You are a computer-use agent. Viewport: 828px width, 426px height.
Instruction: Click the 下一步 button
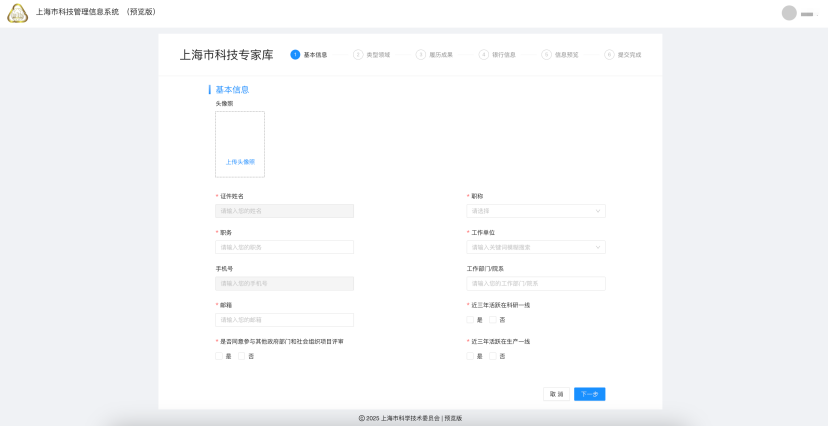click(x=589, y=394)
